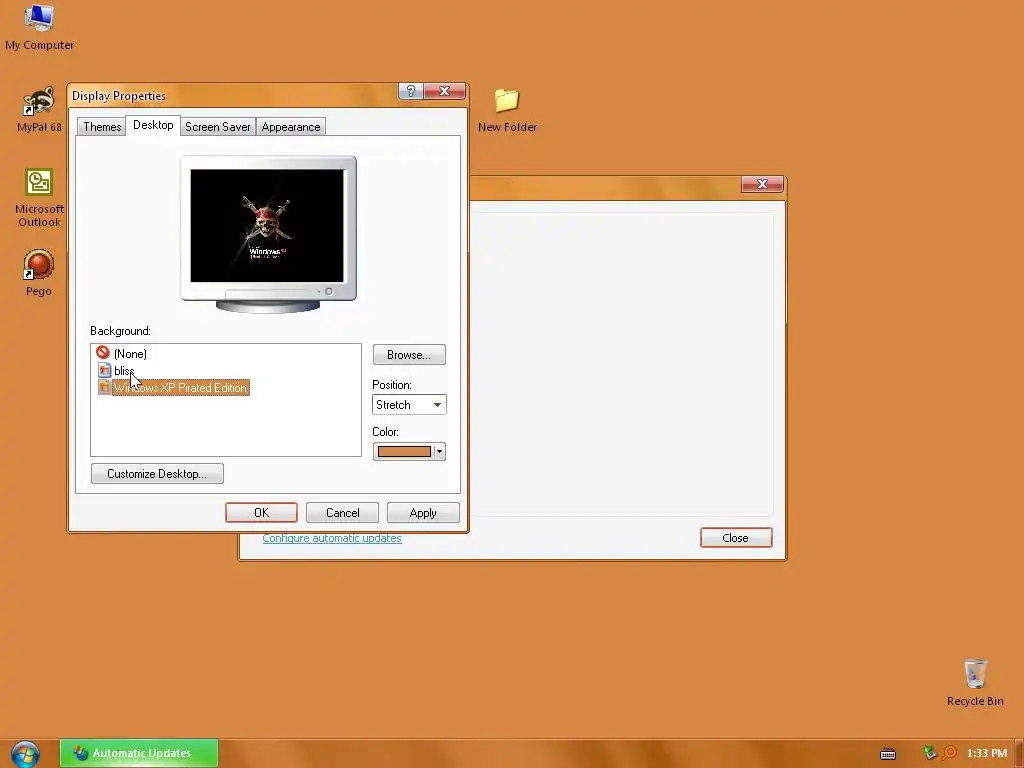This screenshot has width=1024, height=768.
Task: Click the Windows XP Pirated Edition file icon
Action: (104, 387)
